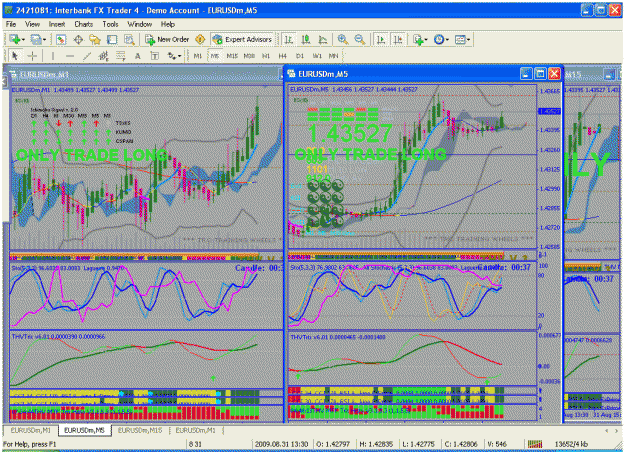Click the V: 546 status entry
625x452 pixels.
point(497,444)
